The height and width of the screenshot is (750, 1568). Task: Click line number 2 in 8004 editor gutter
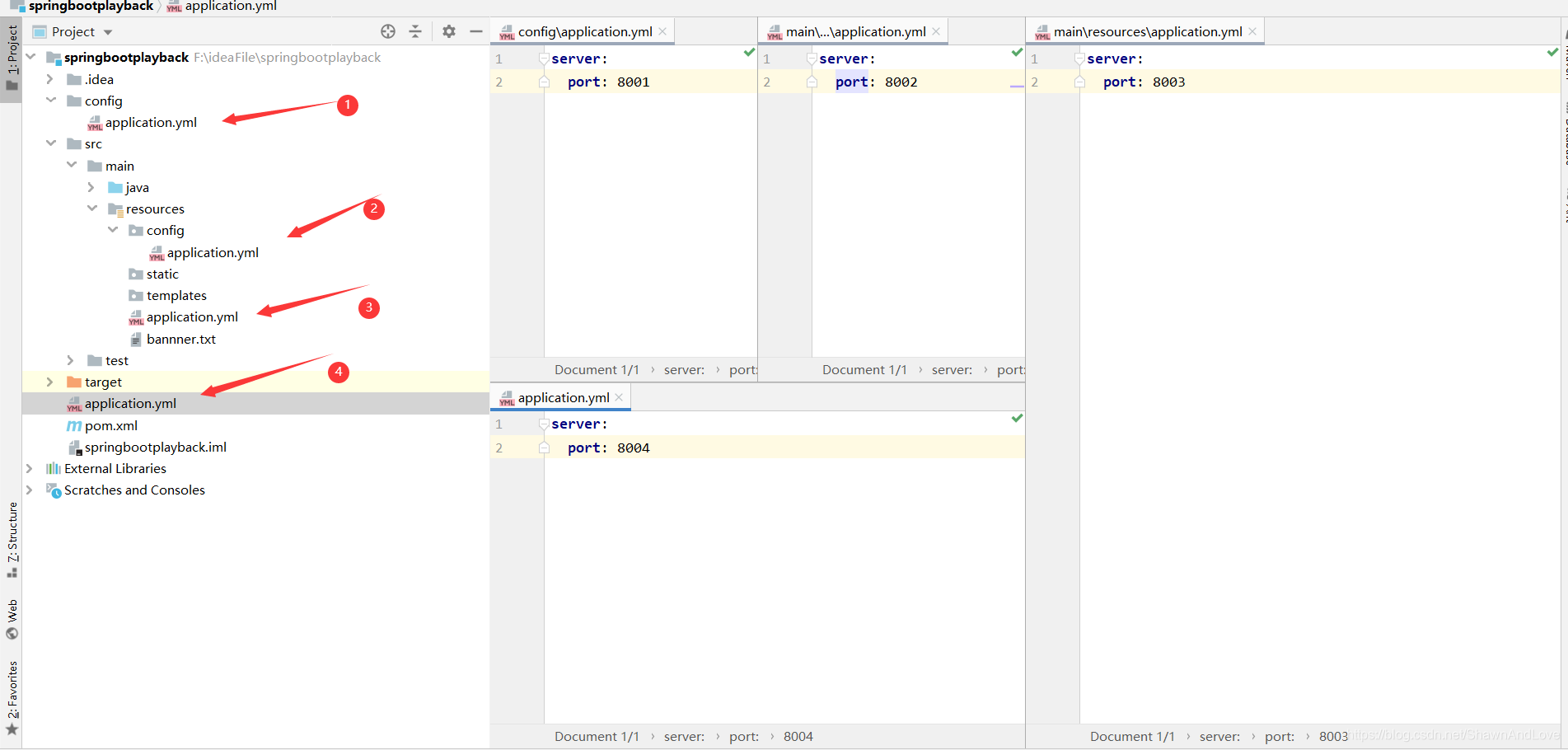(498, 448)
